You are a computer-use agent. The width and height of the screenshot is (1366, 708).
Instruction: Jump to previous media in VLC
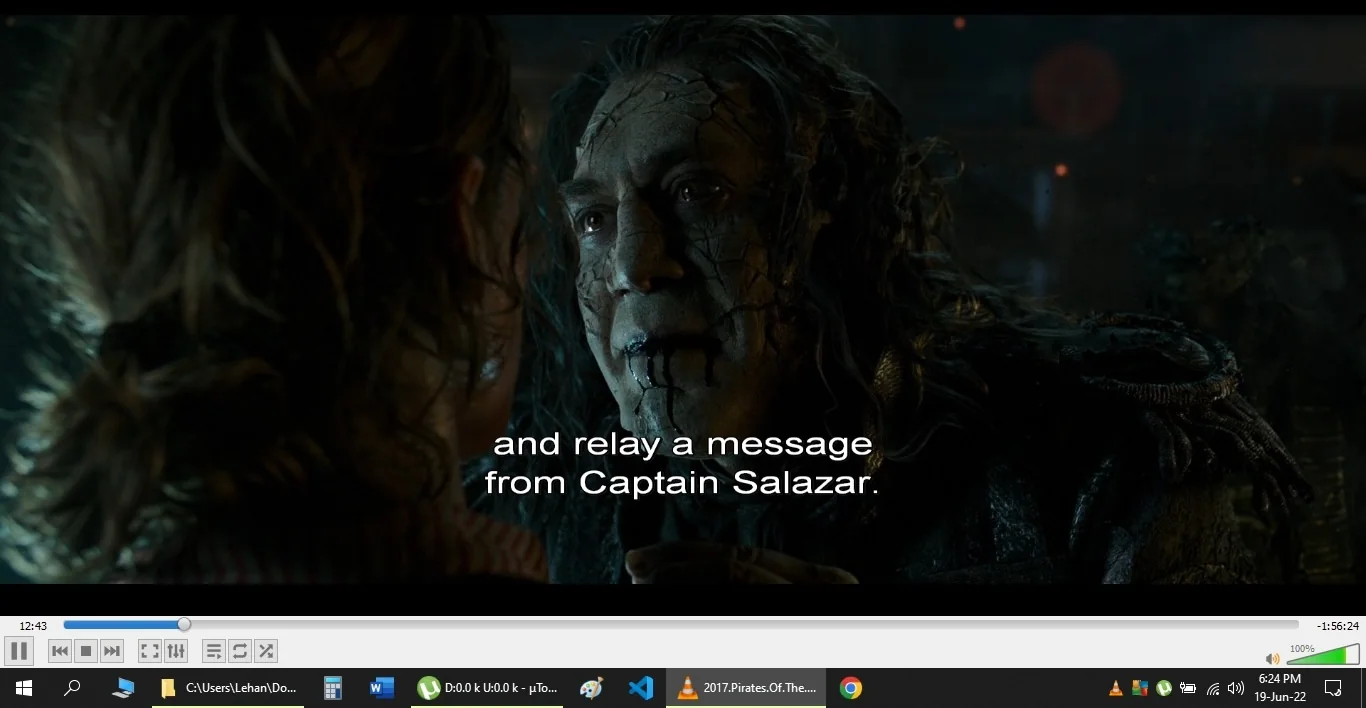point(60,651)
